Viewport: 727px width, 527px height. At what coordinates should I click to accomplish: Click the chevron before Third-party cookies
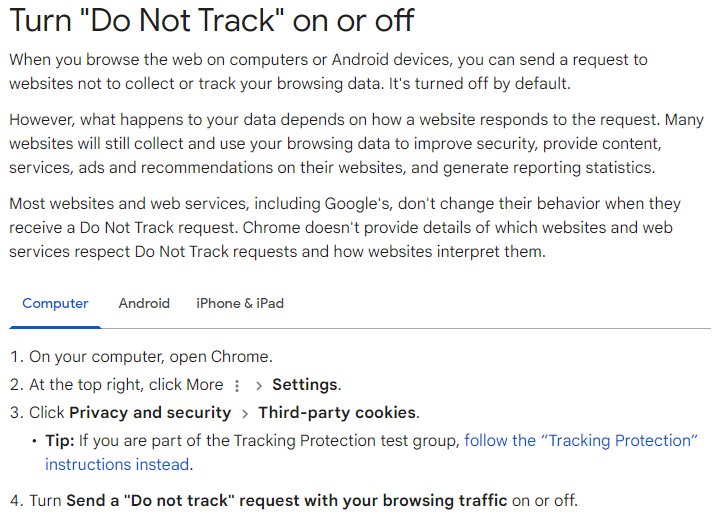[x=245, y=413]
